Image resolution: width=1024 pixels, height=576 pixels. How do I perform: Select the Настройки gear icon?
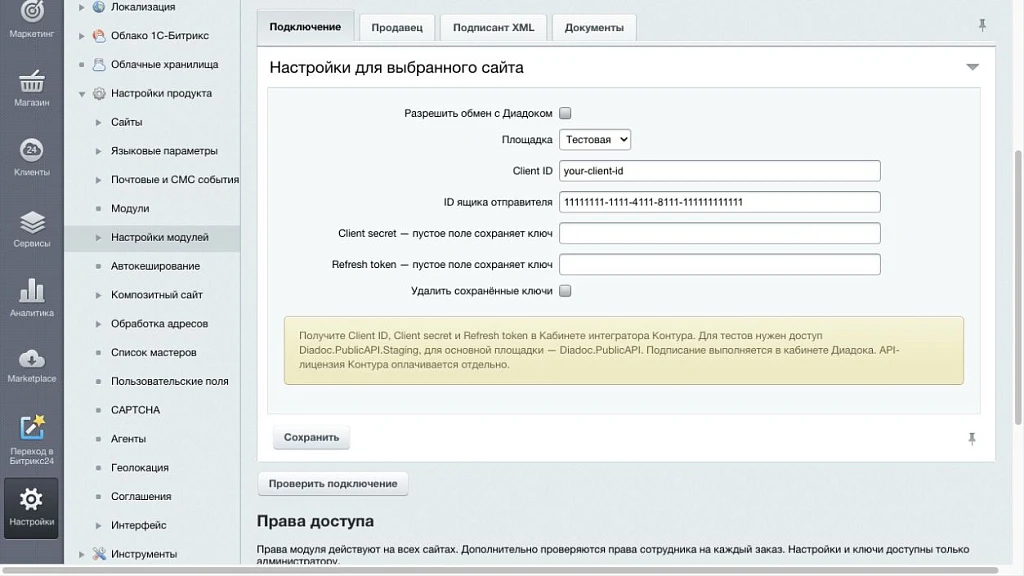31,500
